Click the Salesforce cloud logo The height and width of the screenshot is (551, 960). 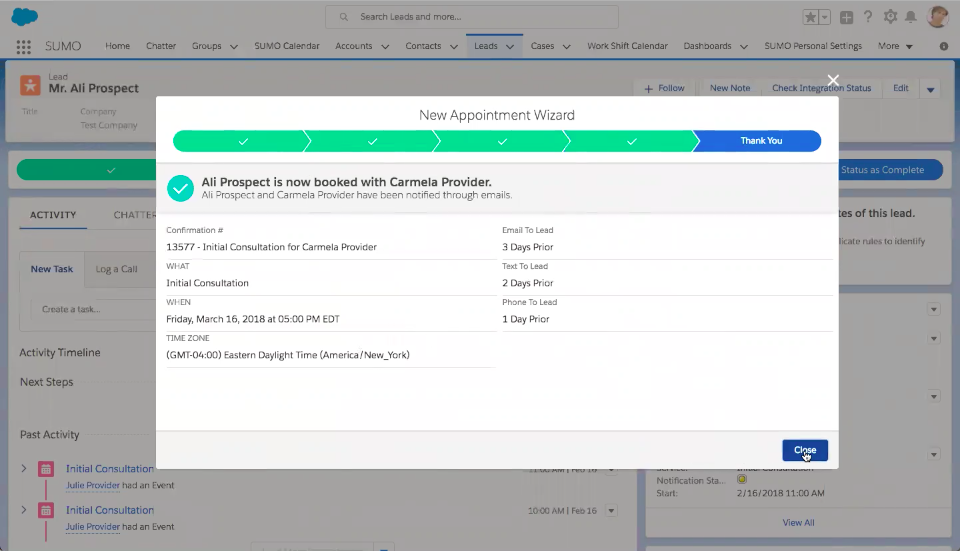coord(24,17)
